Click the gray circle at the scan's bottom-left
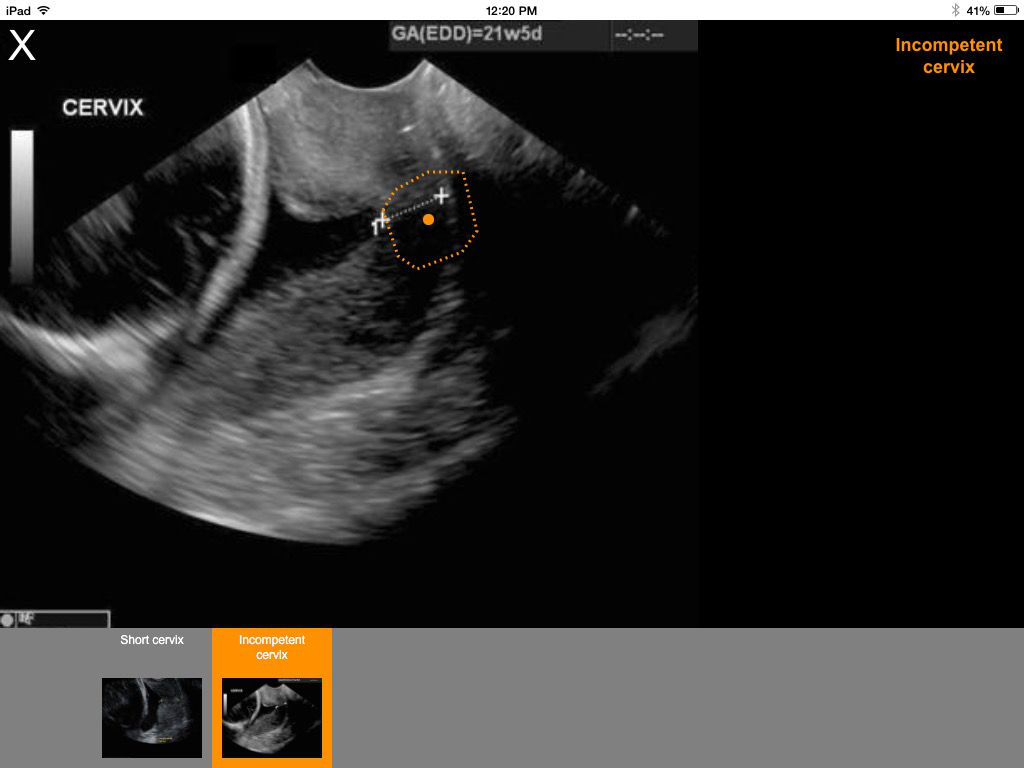1024x768 pixels. [8, 620]
